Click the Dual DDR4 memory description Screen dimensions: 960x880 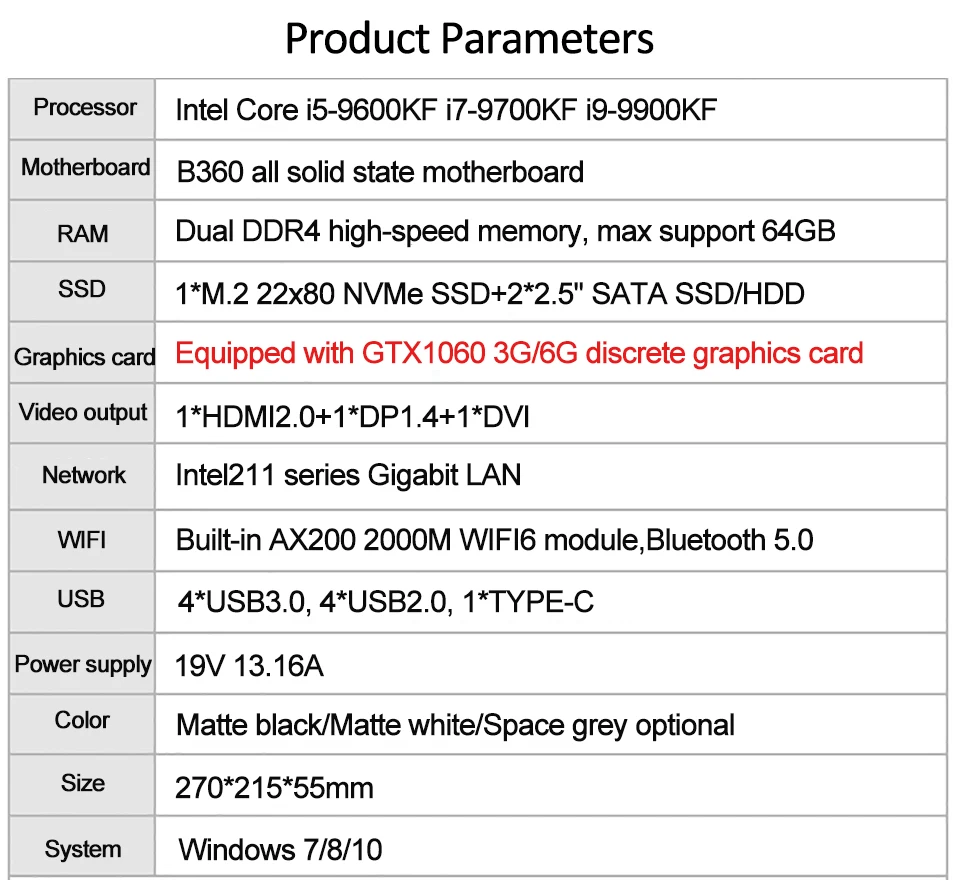505,232
